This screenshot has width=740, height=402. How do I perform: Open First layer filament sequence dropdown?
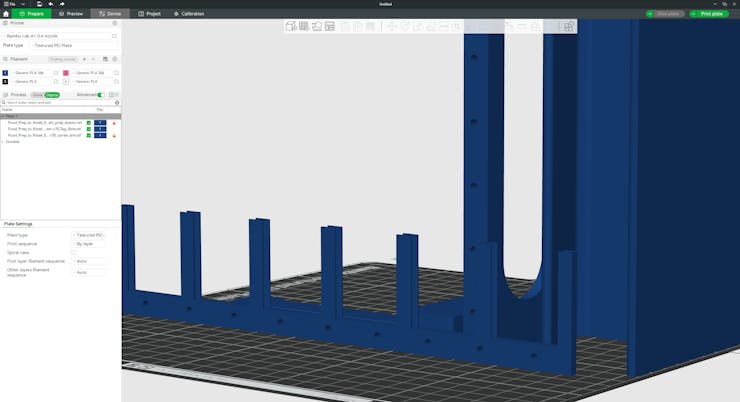point(88,261)
